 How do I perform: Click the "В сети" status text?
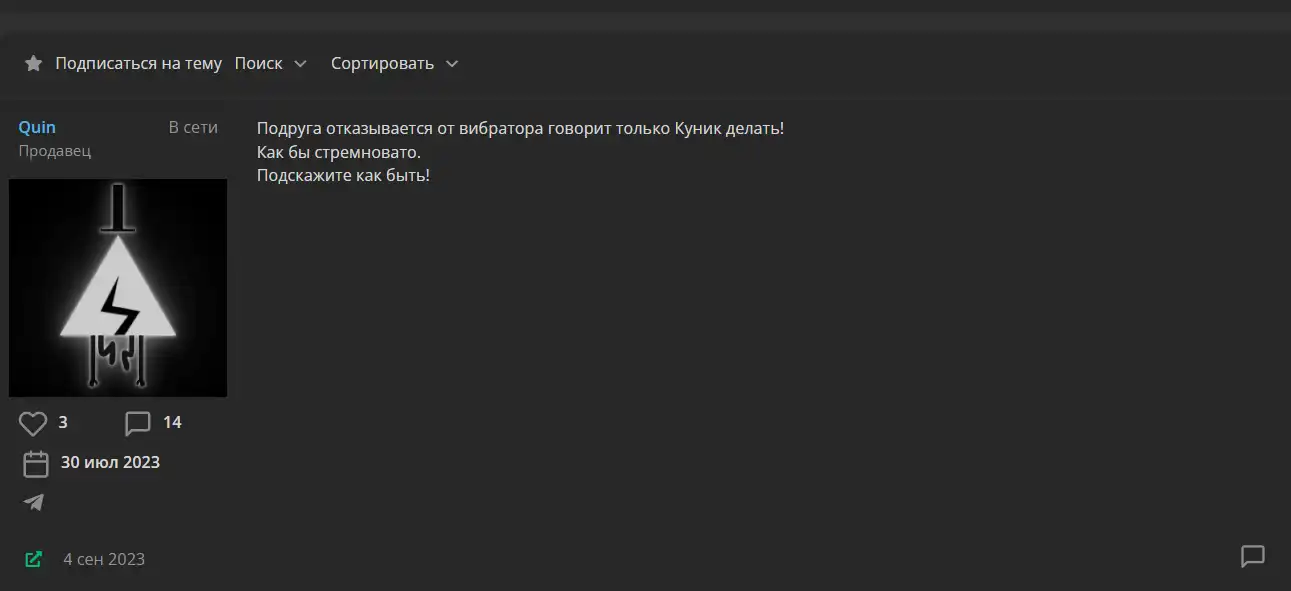tap(193, 127)
